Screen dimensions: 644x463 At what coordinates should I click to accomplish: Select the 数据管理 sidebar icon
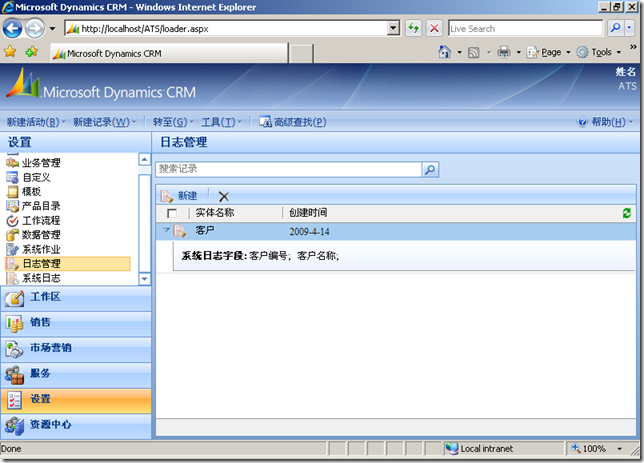(x=12, y=235)
